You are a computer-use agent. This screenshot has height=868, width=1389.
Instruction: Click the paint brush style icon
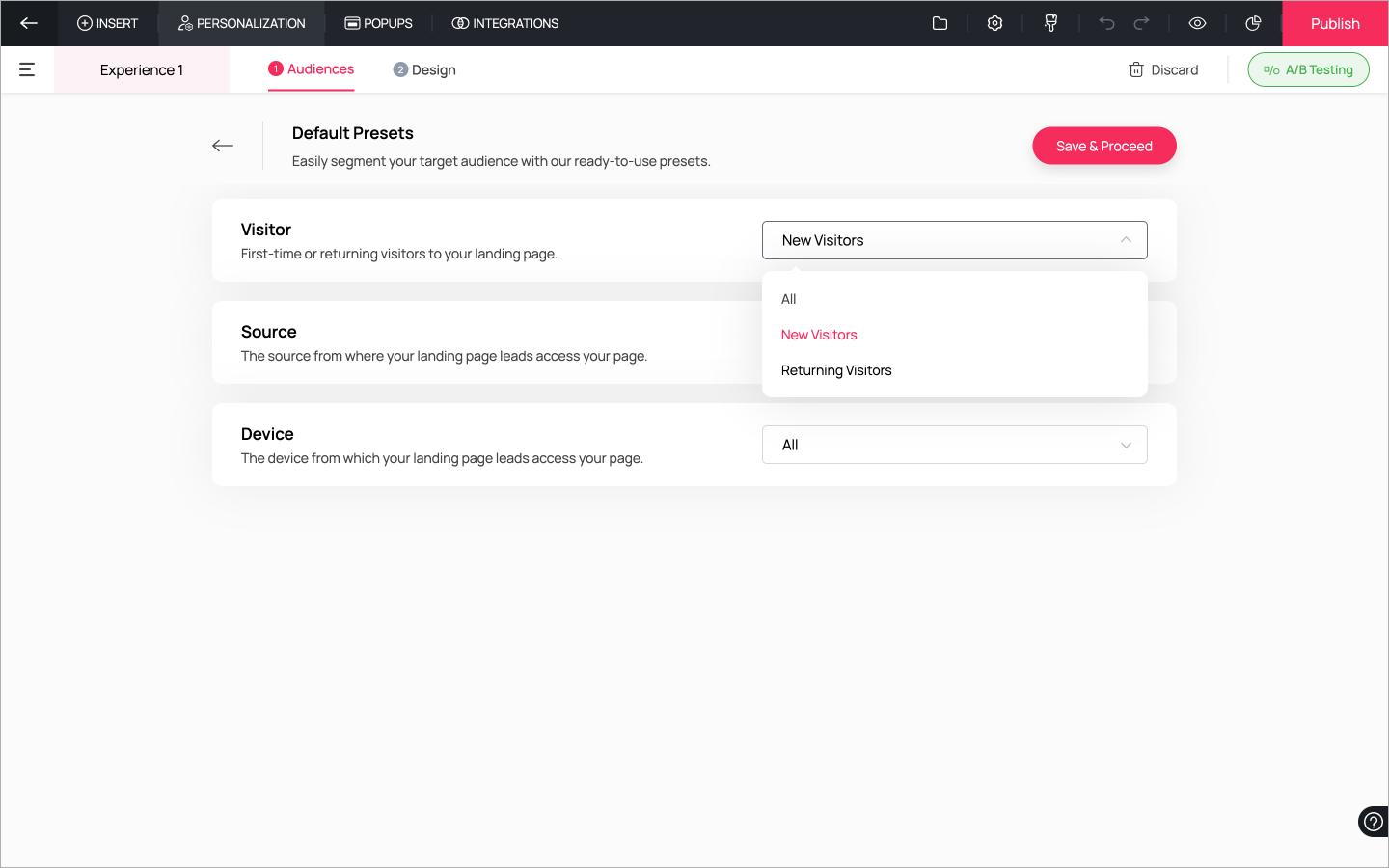pyautogui.click(x=1050, y=23)
